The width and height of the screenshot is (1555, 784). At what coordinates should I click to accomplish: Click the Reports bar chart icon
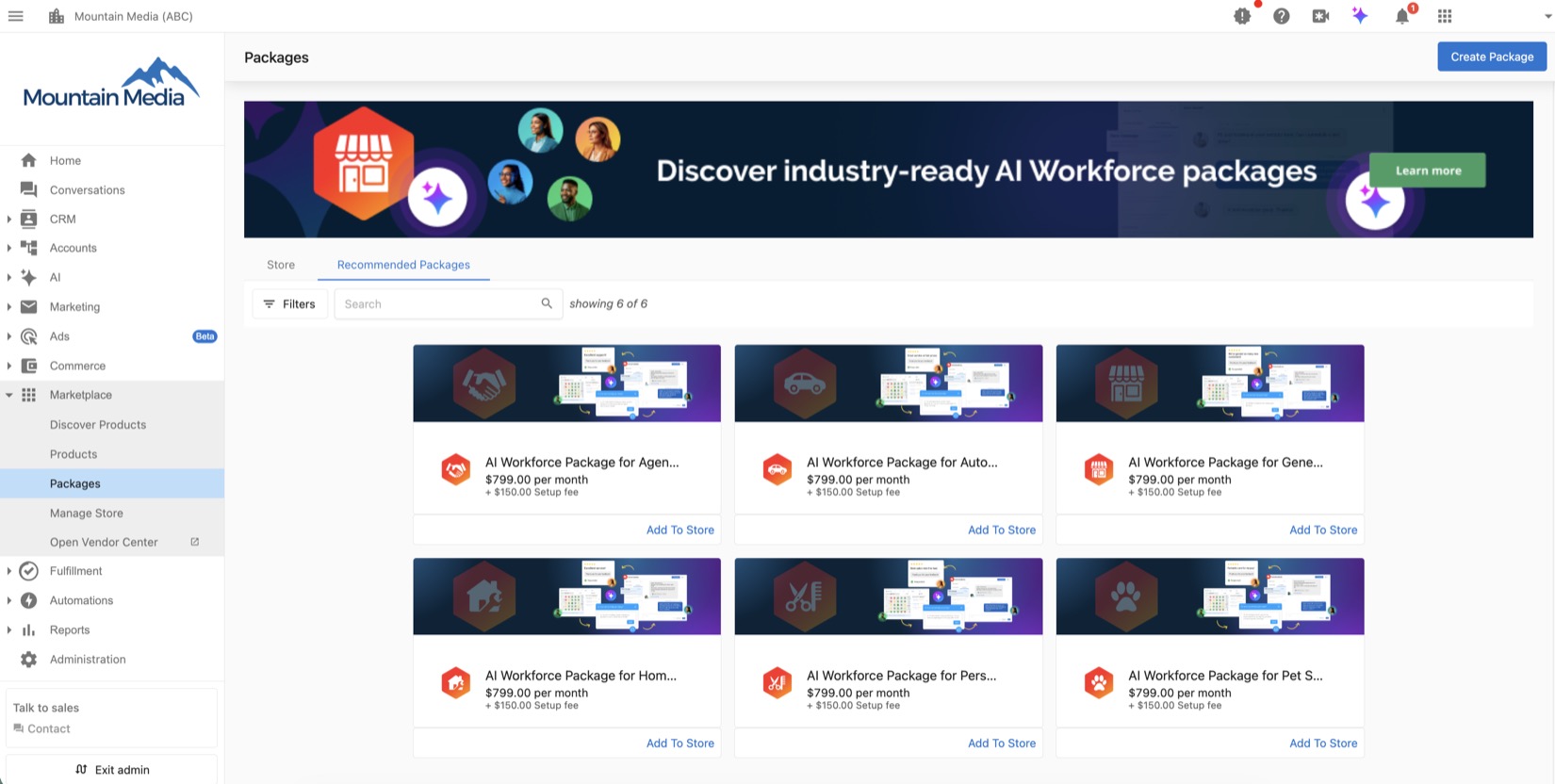point(29,629)
